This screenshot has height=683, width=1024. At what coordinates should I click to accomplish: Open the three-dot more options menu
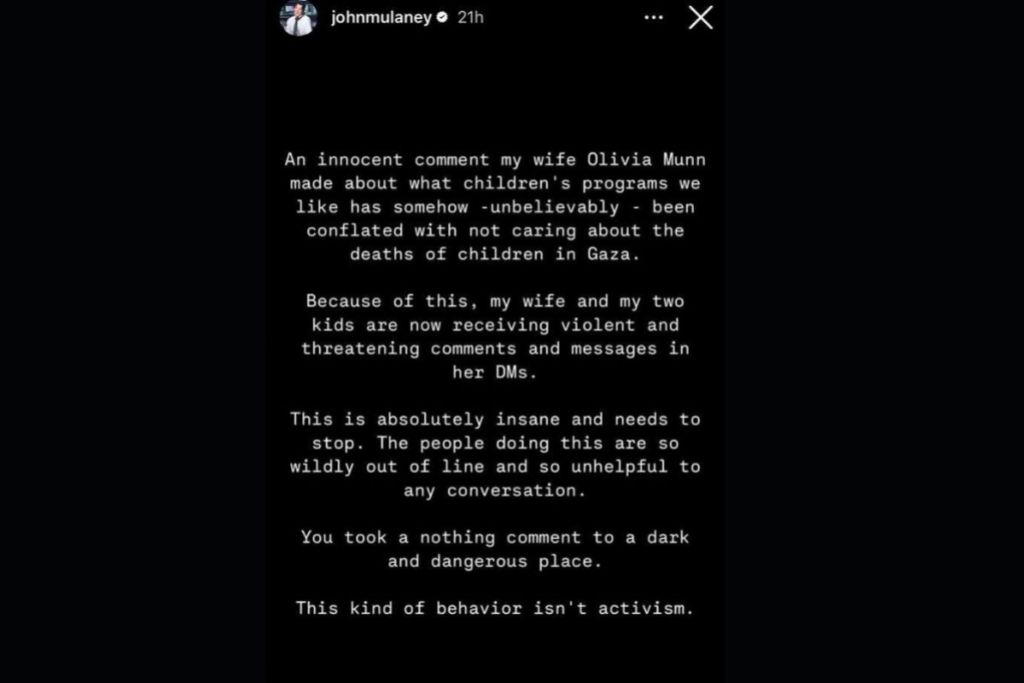653,18
